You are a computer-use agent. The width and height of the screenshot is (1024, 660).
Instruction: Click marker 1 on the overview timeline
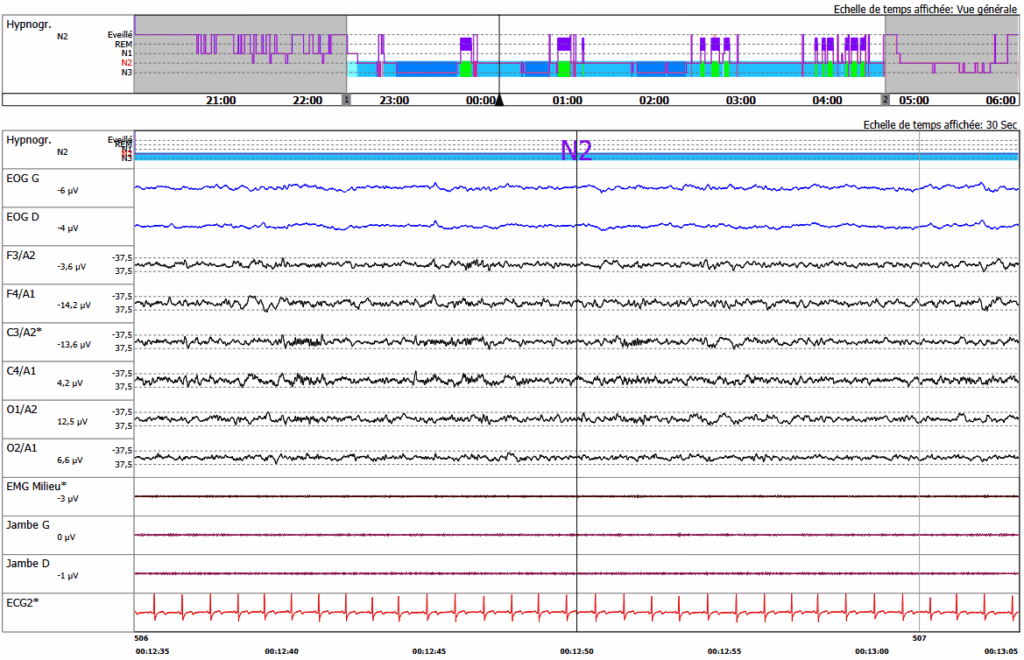[x=347, y=100]
